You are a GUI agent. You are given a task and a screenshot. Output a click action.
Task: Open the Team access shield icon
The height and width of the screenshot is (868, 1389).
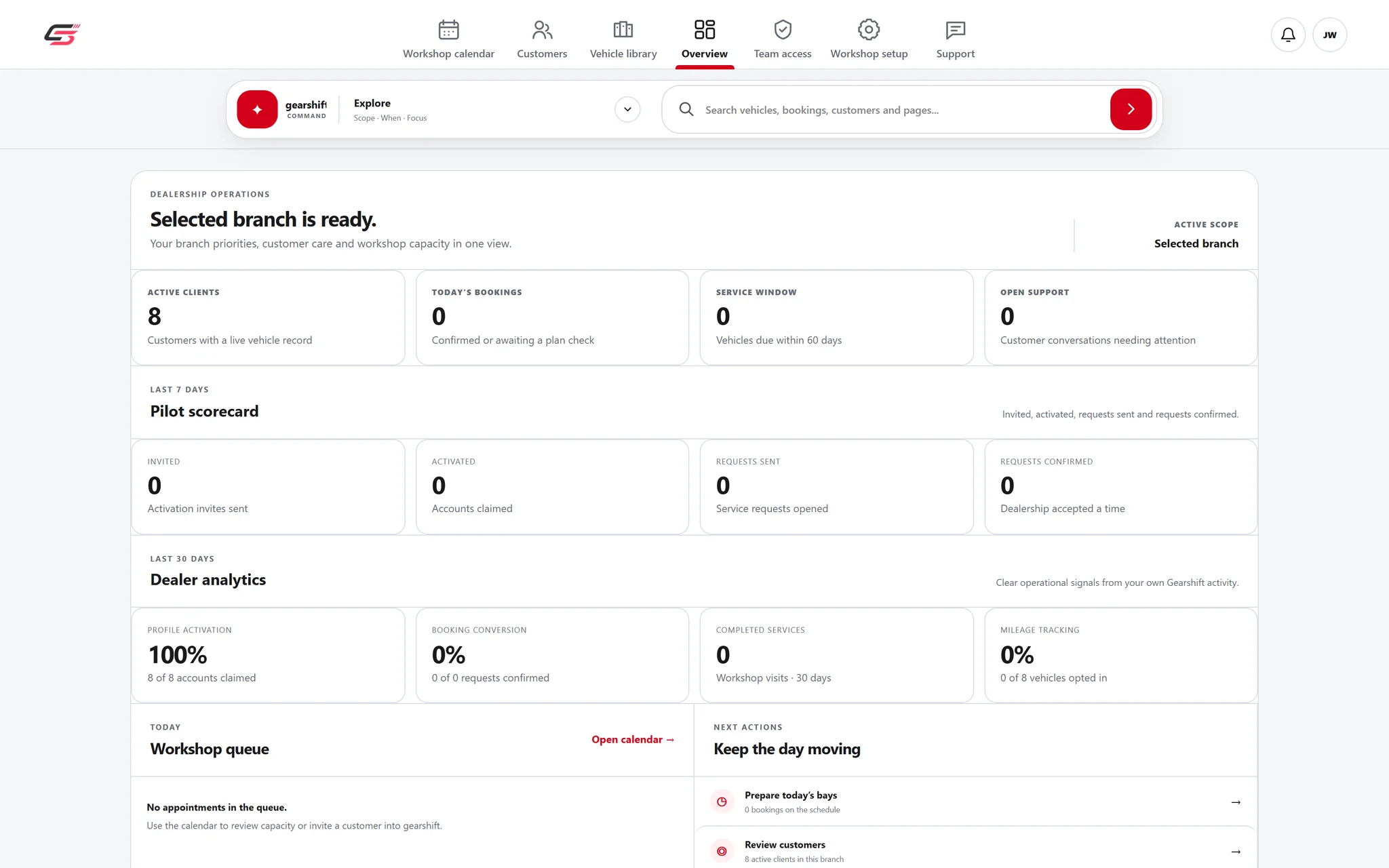(x=783, y=30)
